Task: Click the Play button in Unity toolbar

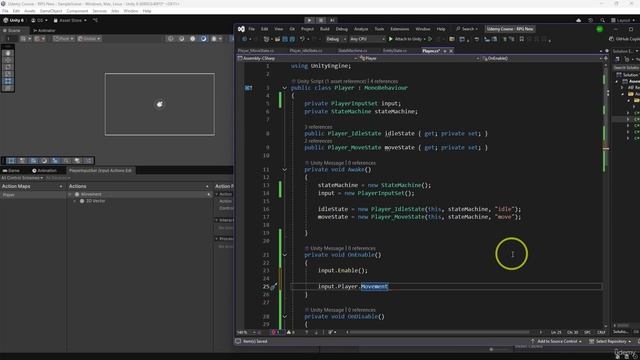Action: 309,20
